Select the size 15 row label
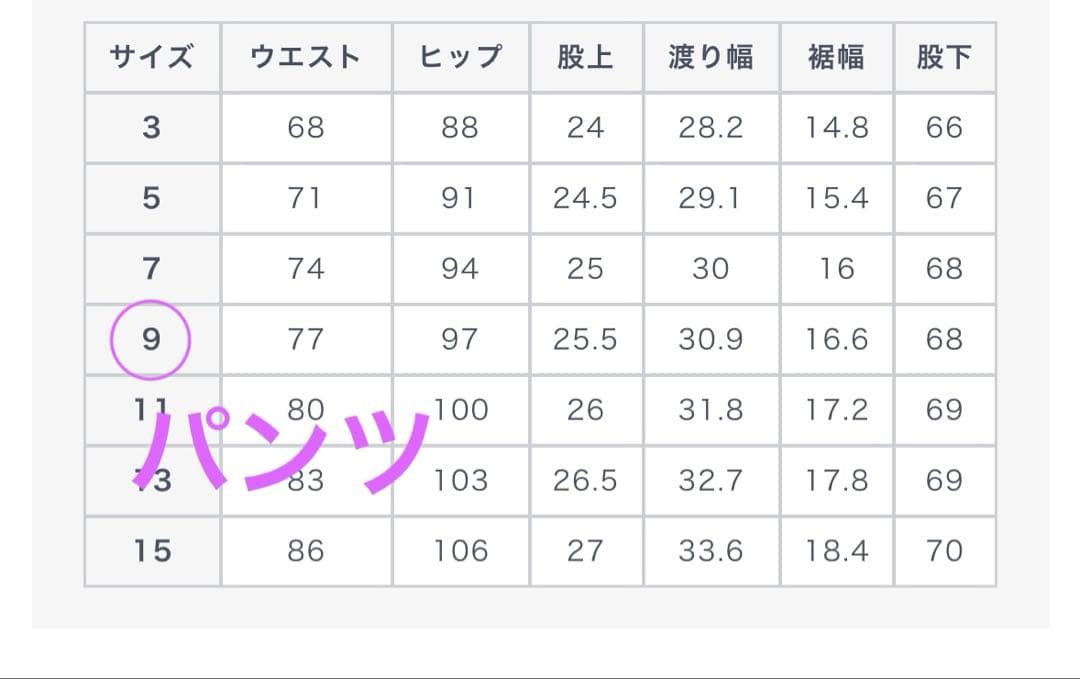 pyautogui.click(x=152, y=551)
